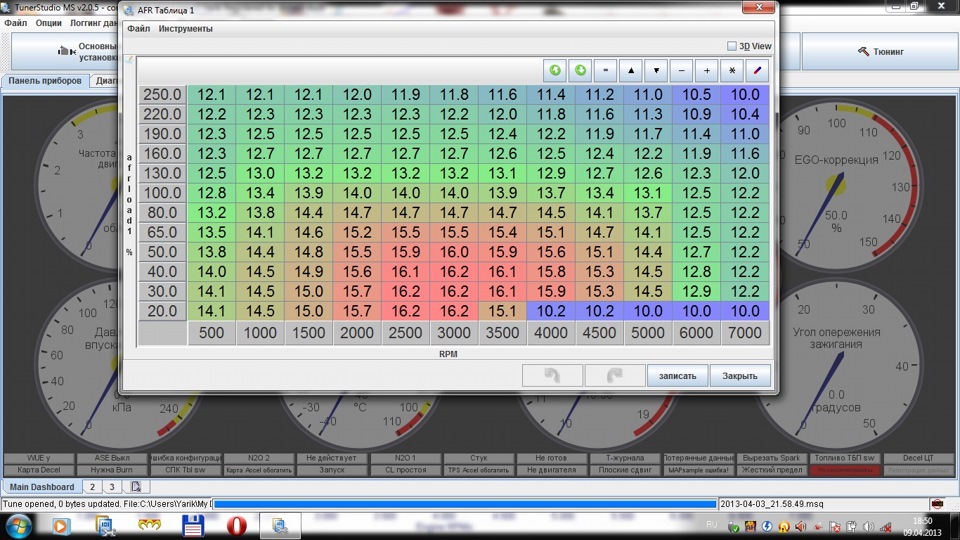Viewport: 960px width, 540px height.
Task: Click the minus icon in table toolbar
Action: [682, 71]
